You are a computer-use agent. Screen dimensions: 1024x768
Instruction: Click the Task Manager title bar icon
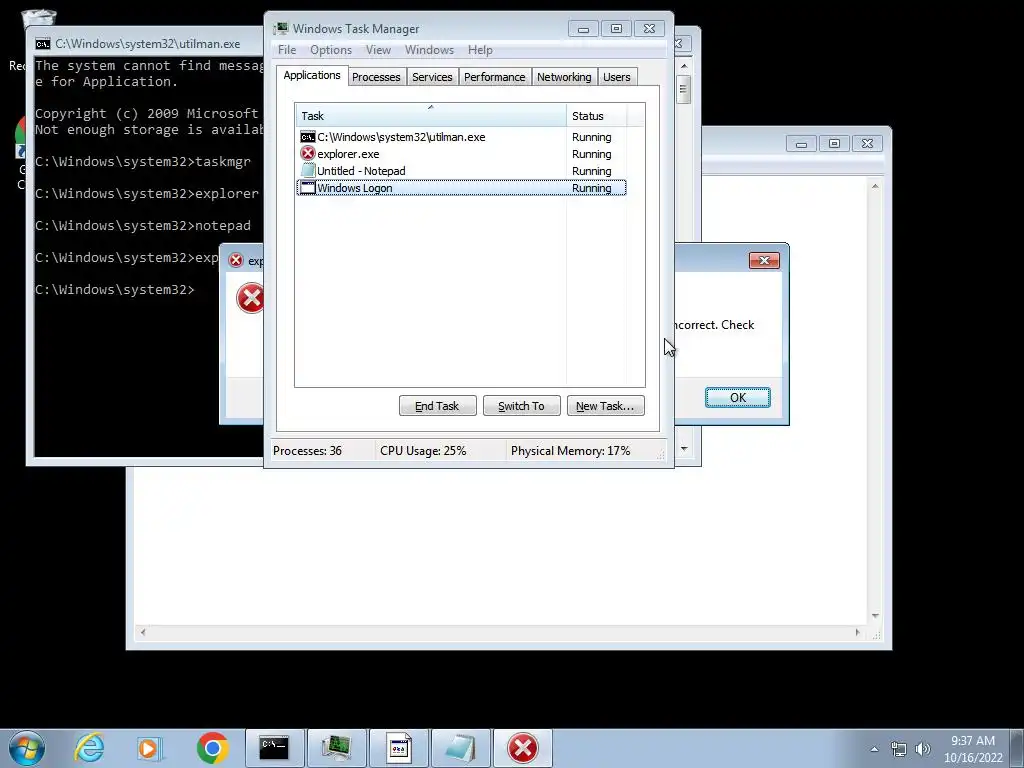pos(281,28)
